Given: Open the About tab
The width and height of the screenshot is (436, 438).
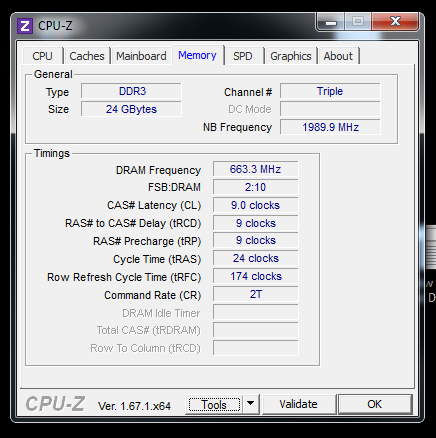Looking at the screenshot, I should pyautogui.click(x=338, y=56).
